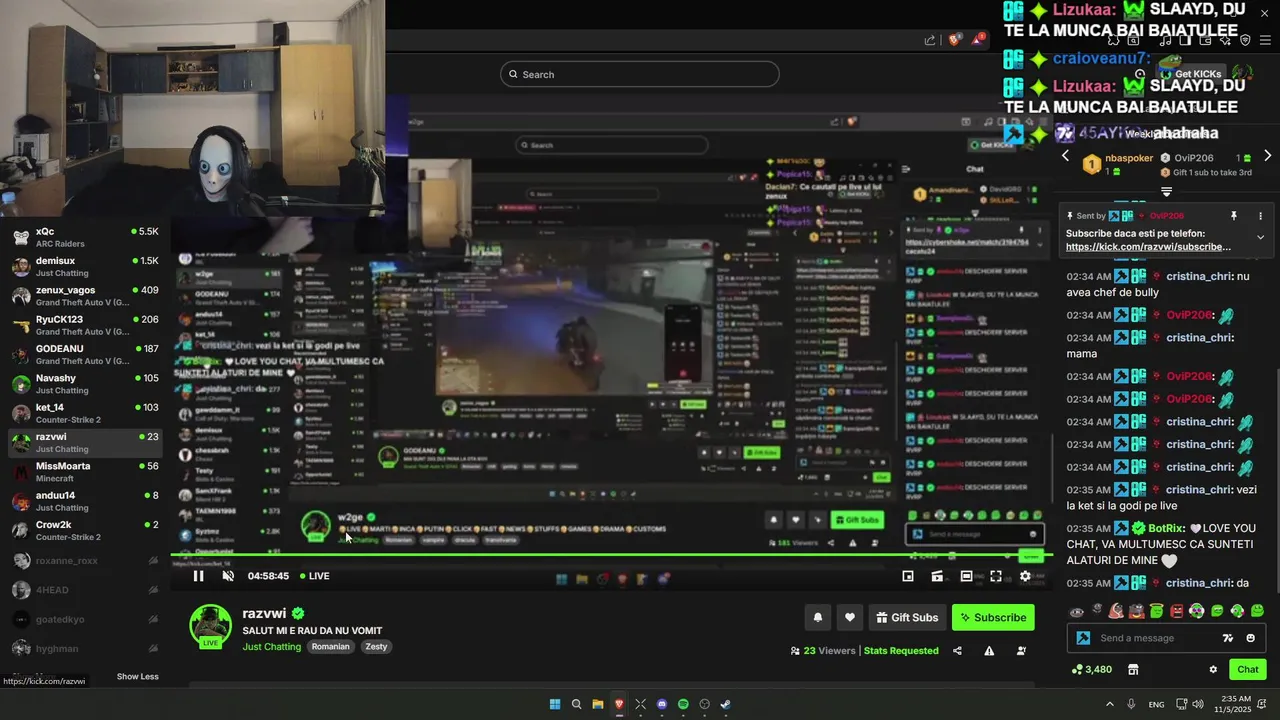1280x720 pixels.
Task: Open zenux_vagos channel in sidebar
Action: pyautogui.click(x=84, y=296)
